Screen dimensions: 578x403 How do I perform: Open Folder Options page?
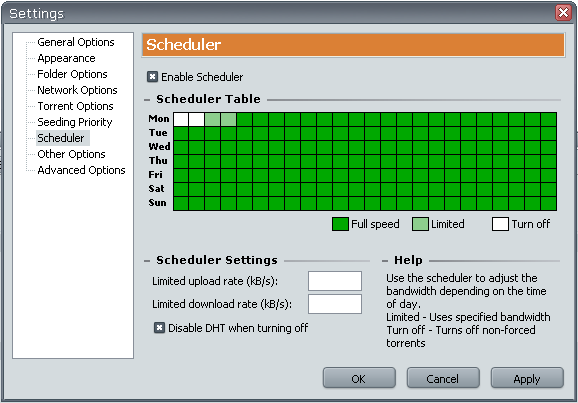pos(72,74)
